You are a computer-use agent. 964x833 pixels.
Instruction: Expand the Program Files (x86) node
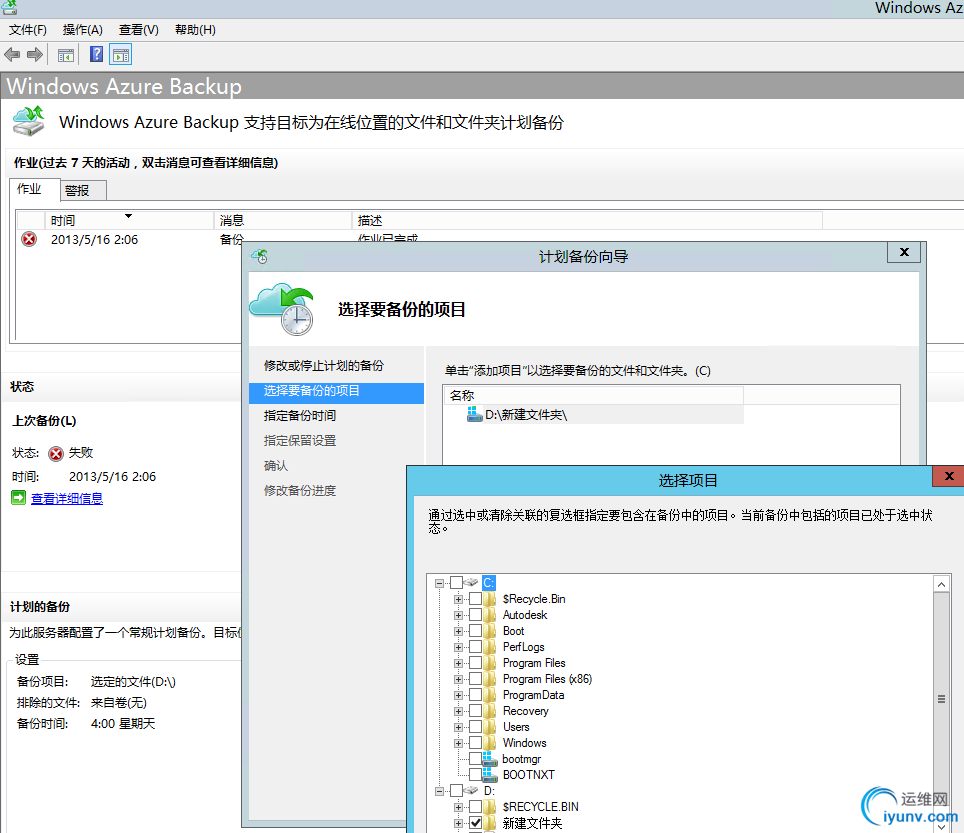tap(458, 679)
